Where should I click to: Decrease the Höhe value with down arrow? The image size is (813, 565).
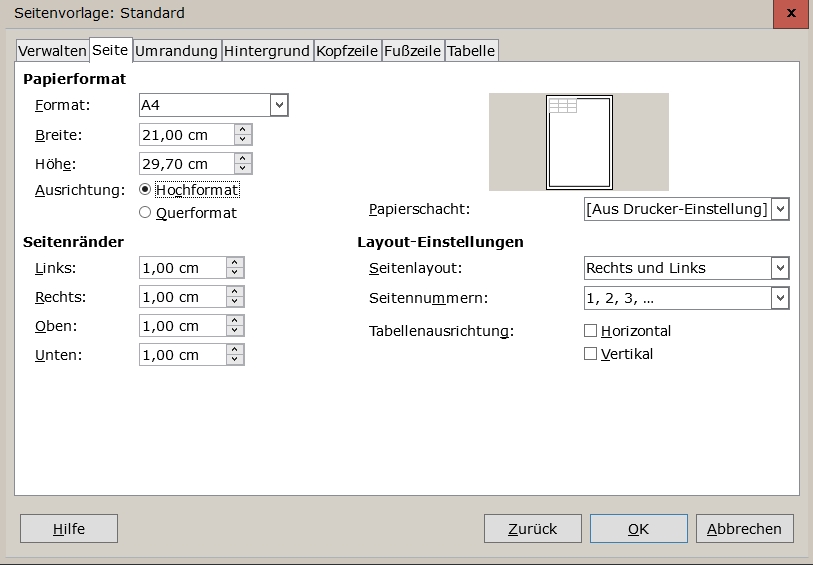(x=243, y=169)
